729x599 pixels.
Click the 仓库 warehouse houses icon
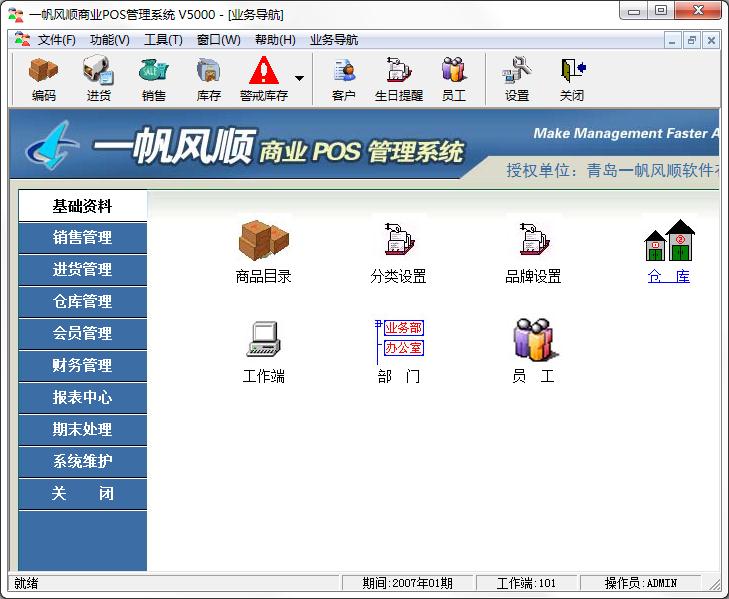(x=669, y=240)
